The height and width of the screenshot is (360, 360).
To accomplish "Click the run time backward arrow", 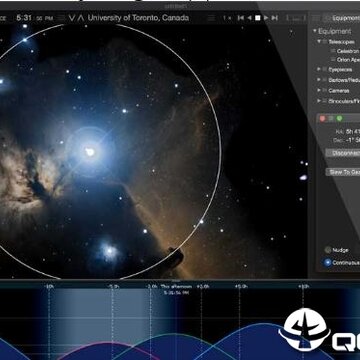I will [x=249, y=18].
